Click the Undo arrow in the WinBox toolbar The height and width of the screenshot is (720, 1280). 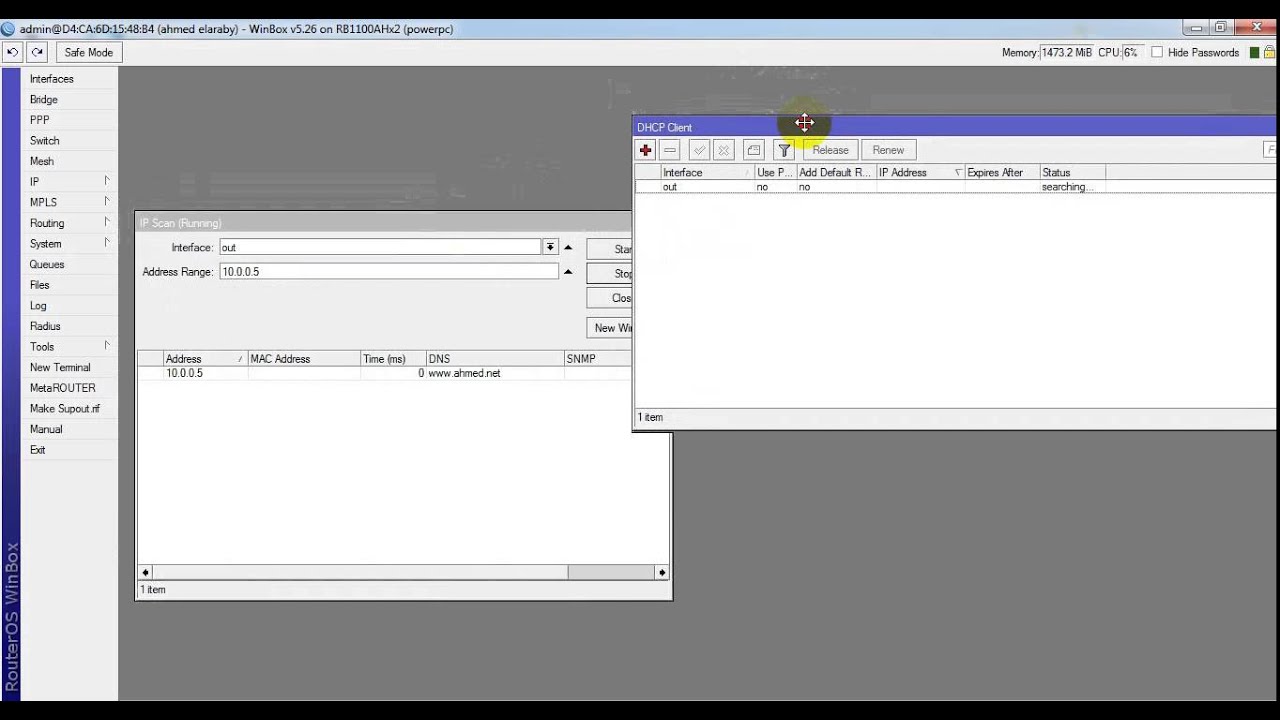coord(13,52)
